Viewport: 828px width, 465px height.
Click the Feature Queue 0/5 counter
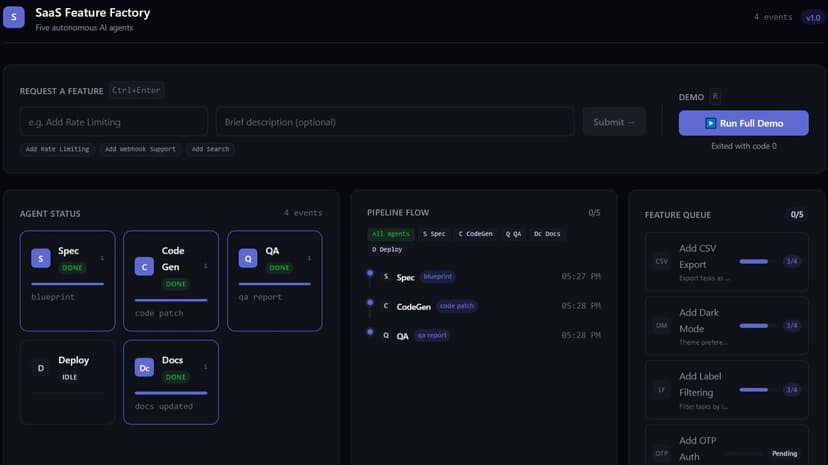click(x=797, y=214)
